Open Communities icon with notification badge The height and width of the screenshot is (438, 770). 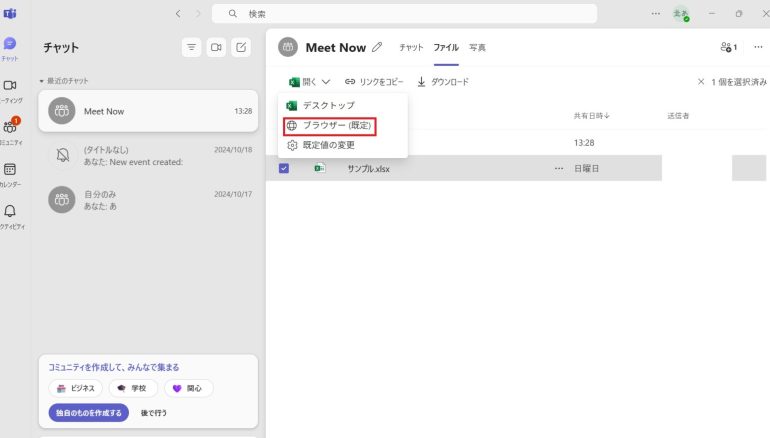[10, 130]
